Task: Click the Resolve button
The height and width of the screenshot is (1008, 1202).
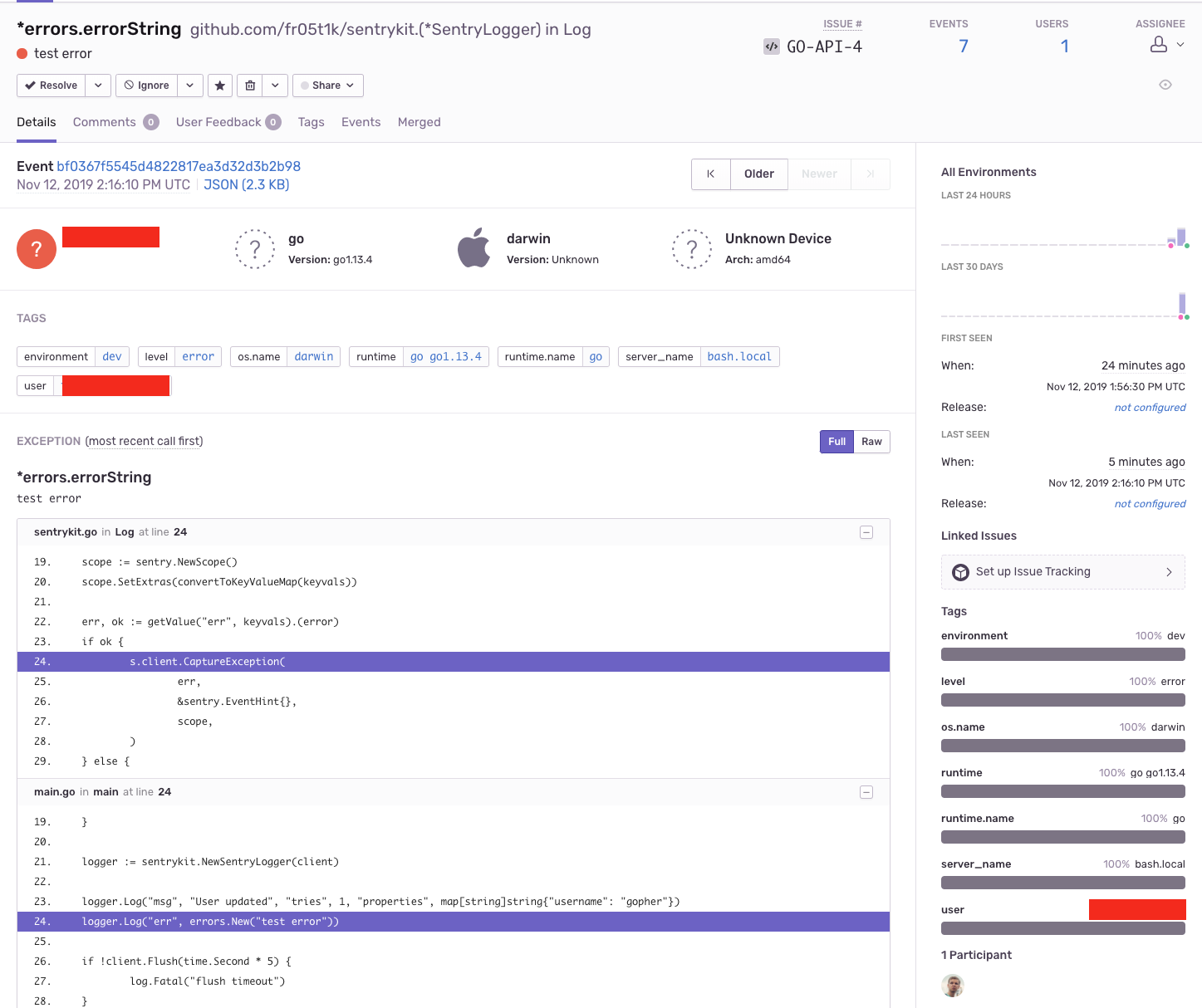Action: click(51, 86)
